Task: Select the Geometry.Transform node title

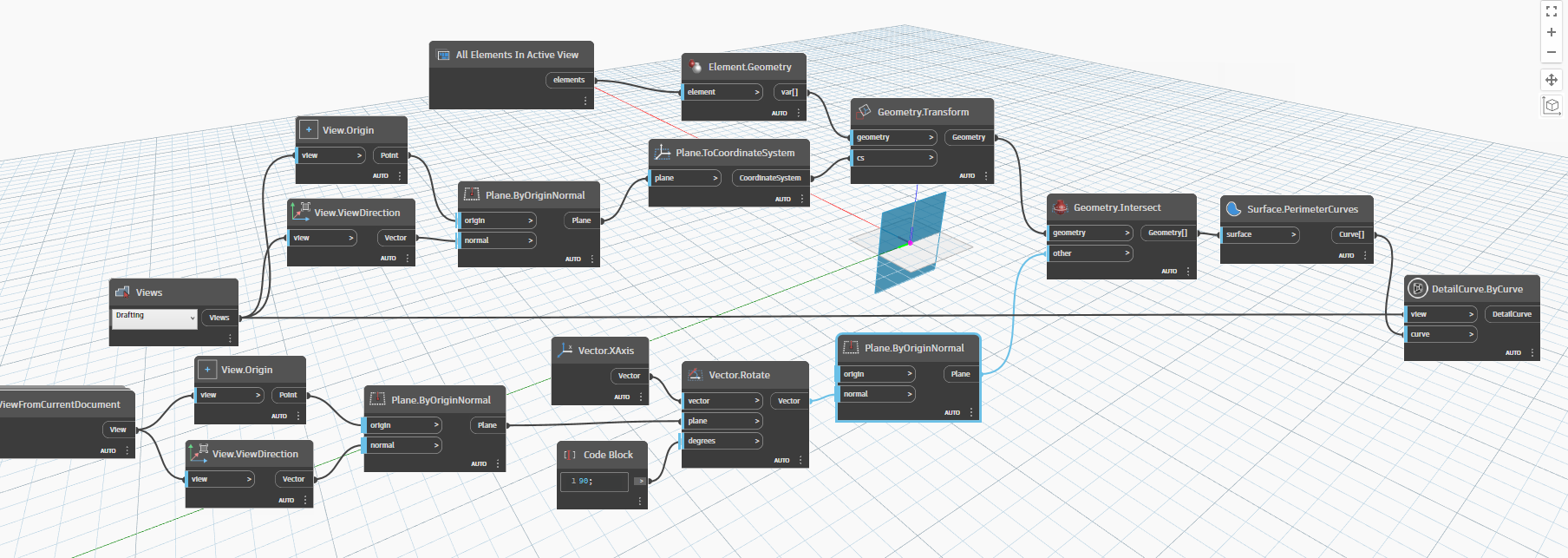Action: (x=923, y=112)
